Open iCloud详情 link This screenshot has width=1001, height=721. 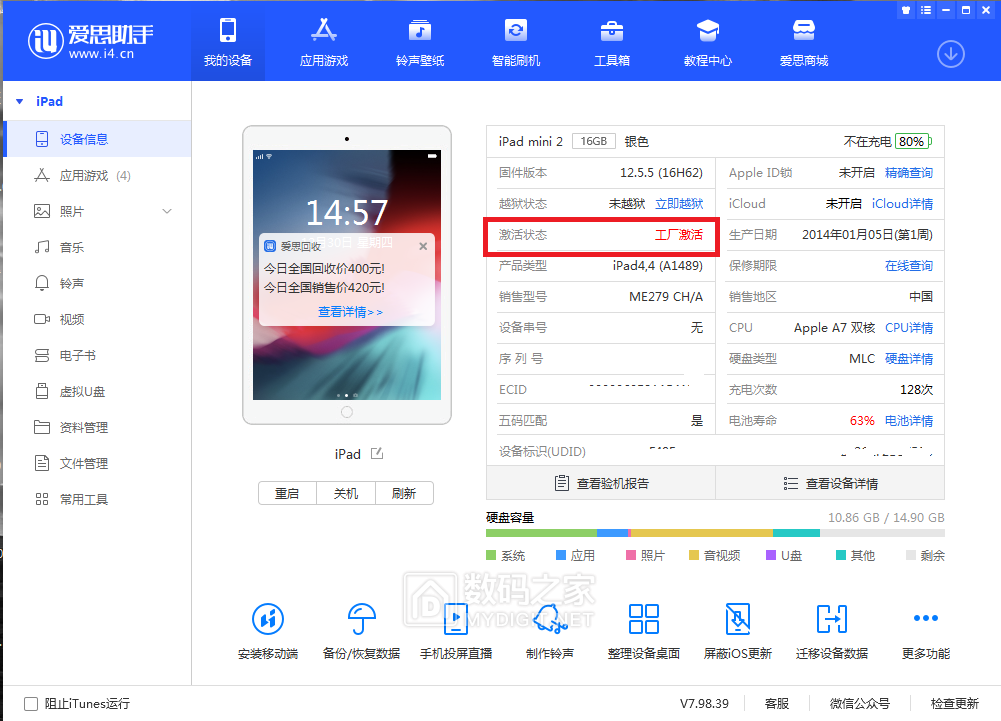point(902,204)
